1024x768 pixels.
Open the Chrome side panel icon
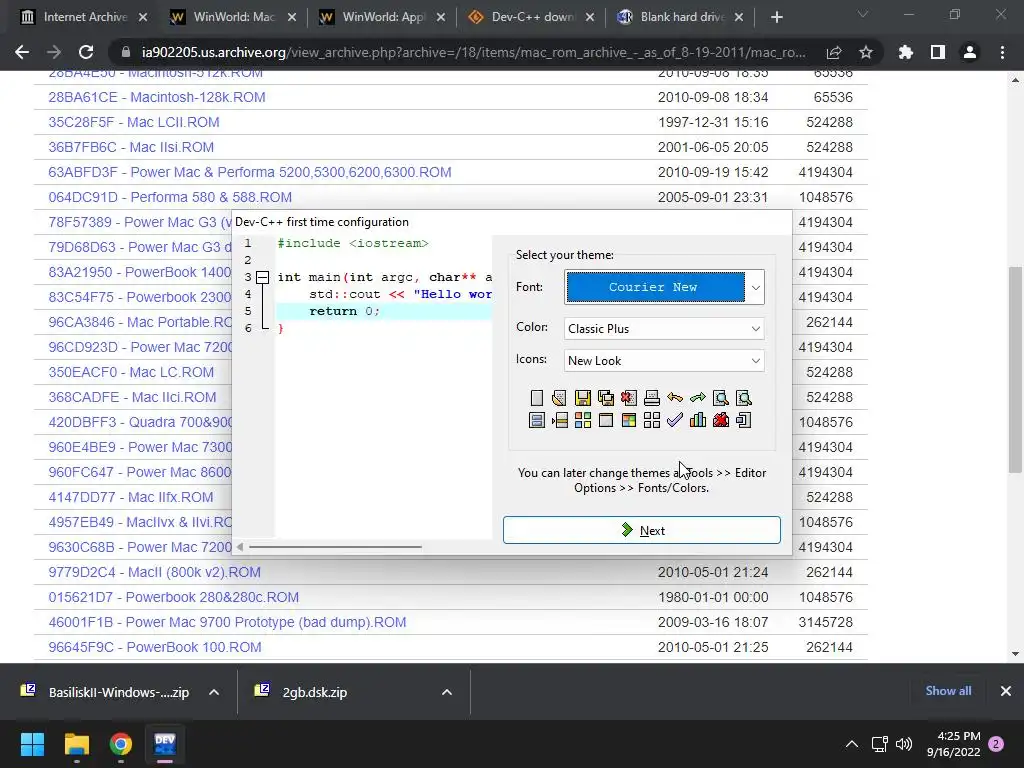pos(938,52)
